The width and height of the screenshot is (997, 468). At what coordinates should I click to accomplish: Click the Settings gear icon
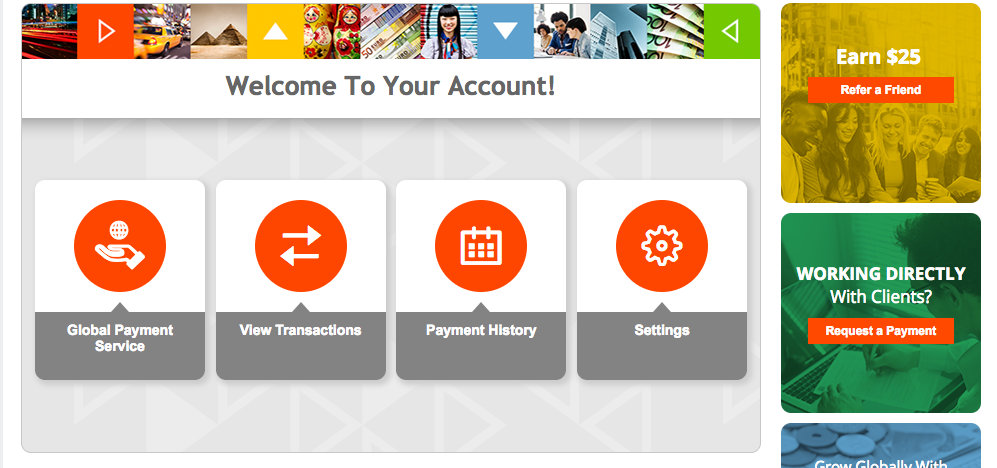pos(662,246)
